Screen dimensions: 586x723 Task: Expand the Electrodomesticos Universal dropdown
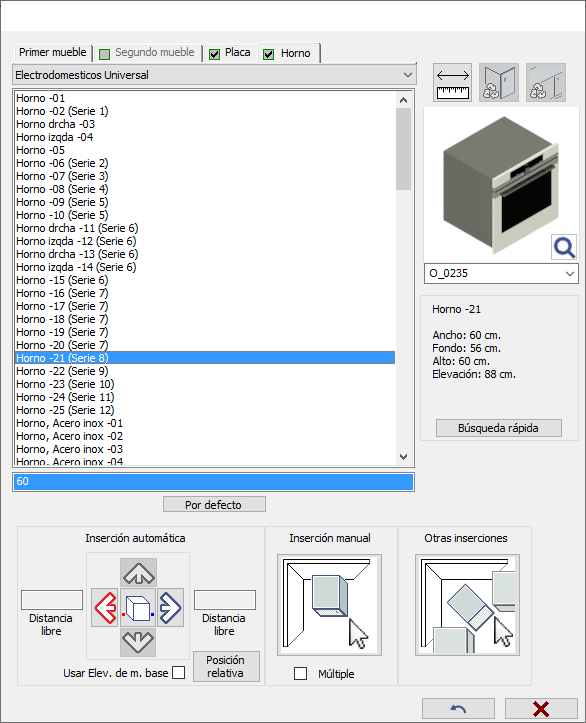point(214,75)
